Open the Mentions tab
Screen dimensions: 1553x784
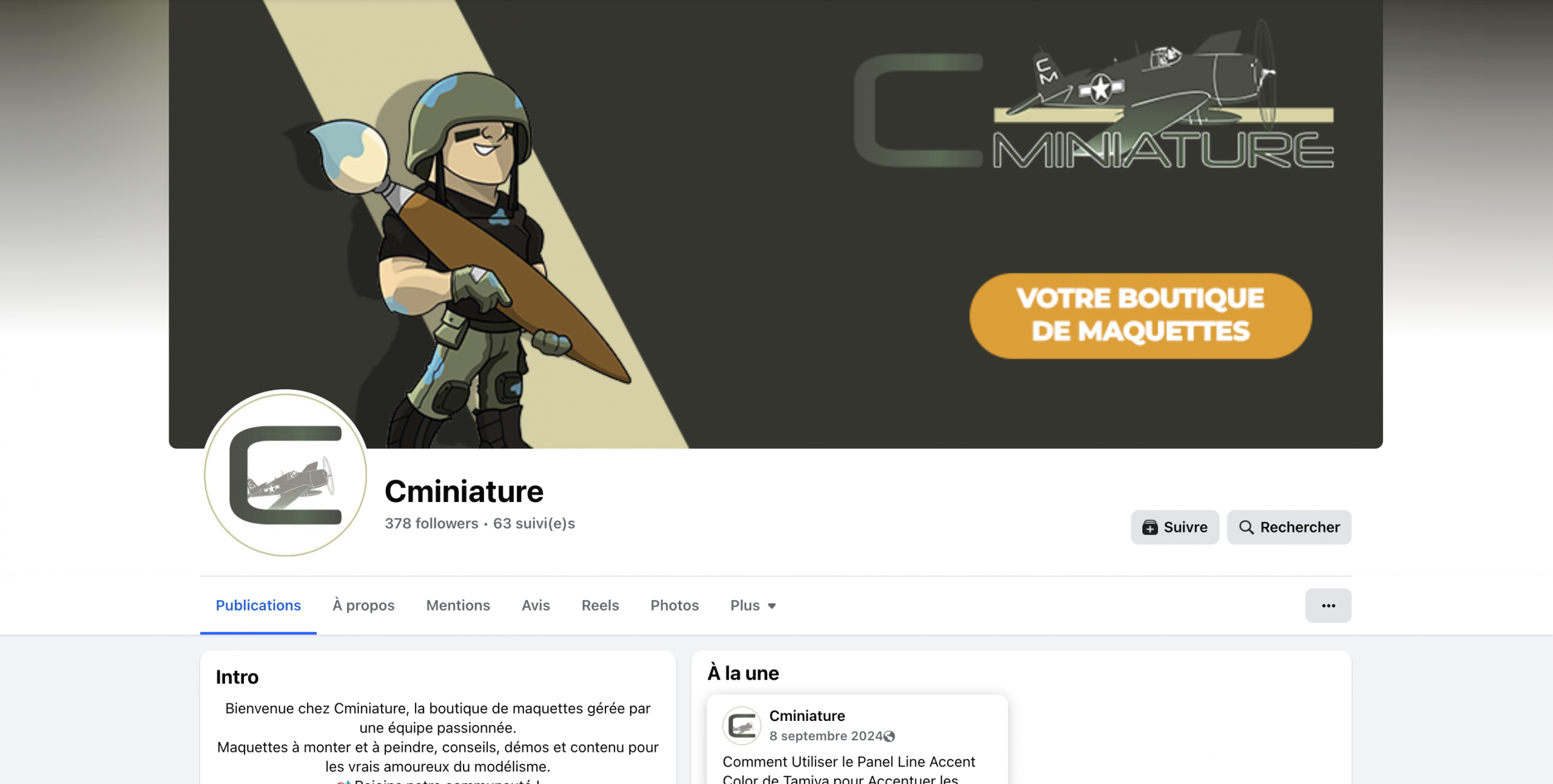tap(458, 605)
